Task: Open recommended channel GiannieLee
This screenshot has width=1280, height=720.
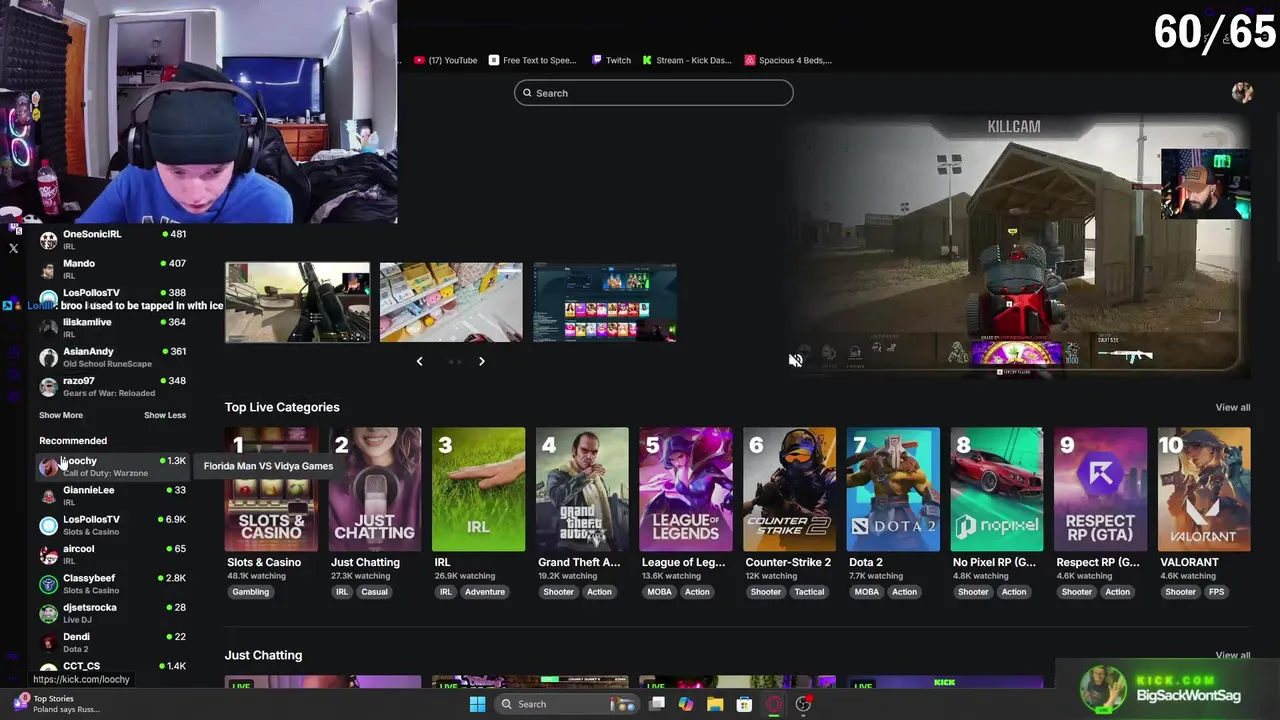Action: (x=112, y=495)
